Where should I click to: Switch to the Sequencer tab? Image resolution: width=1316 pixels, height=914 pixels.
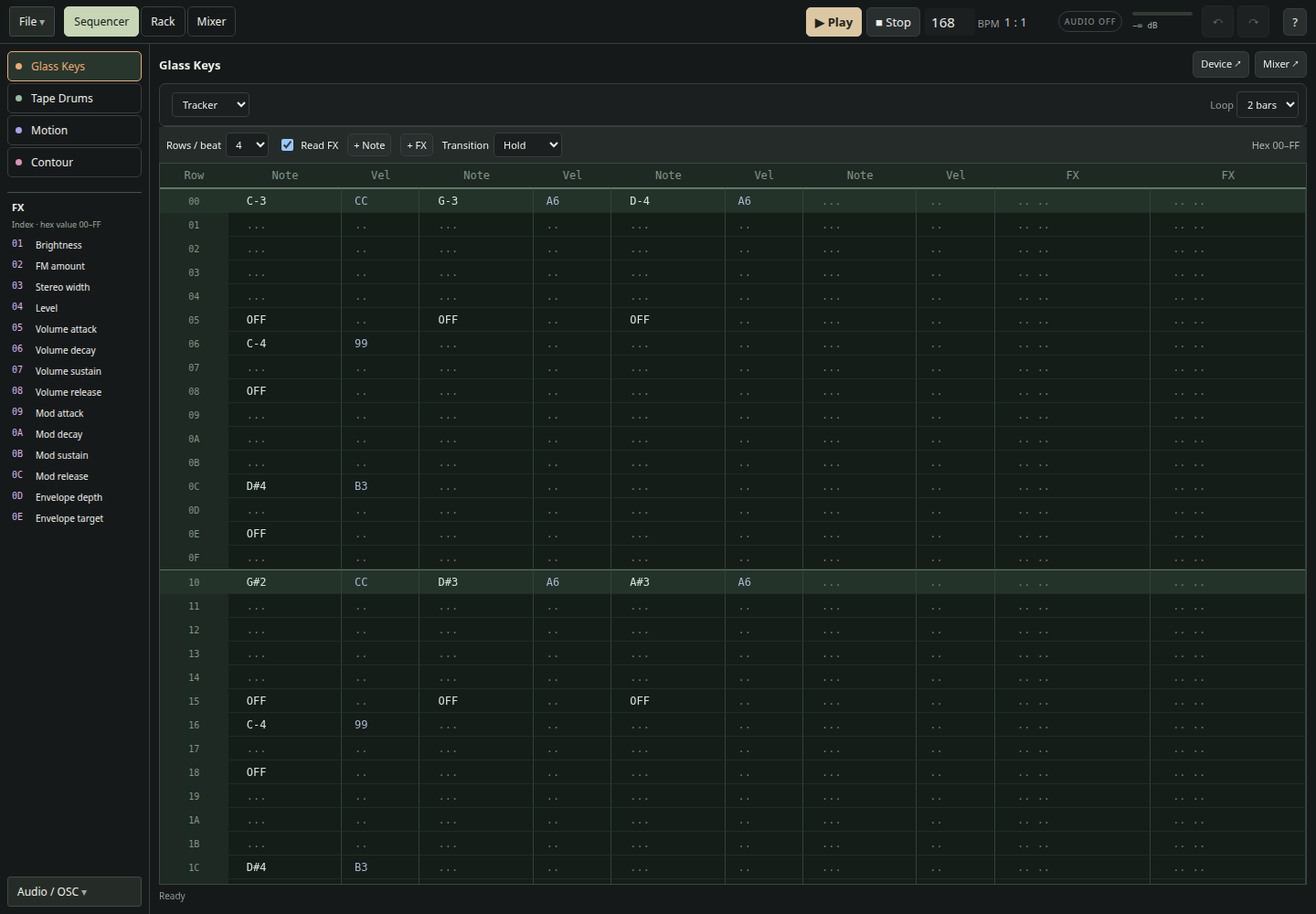(101, 21)
